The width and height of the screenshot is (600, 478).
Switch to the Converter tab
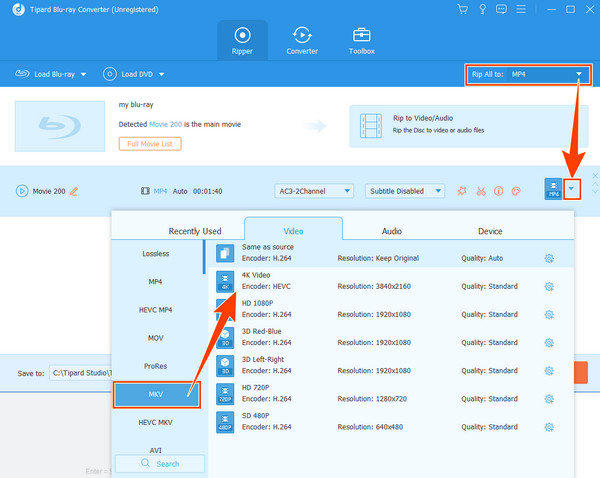[302, 41]
